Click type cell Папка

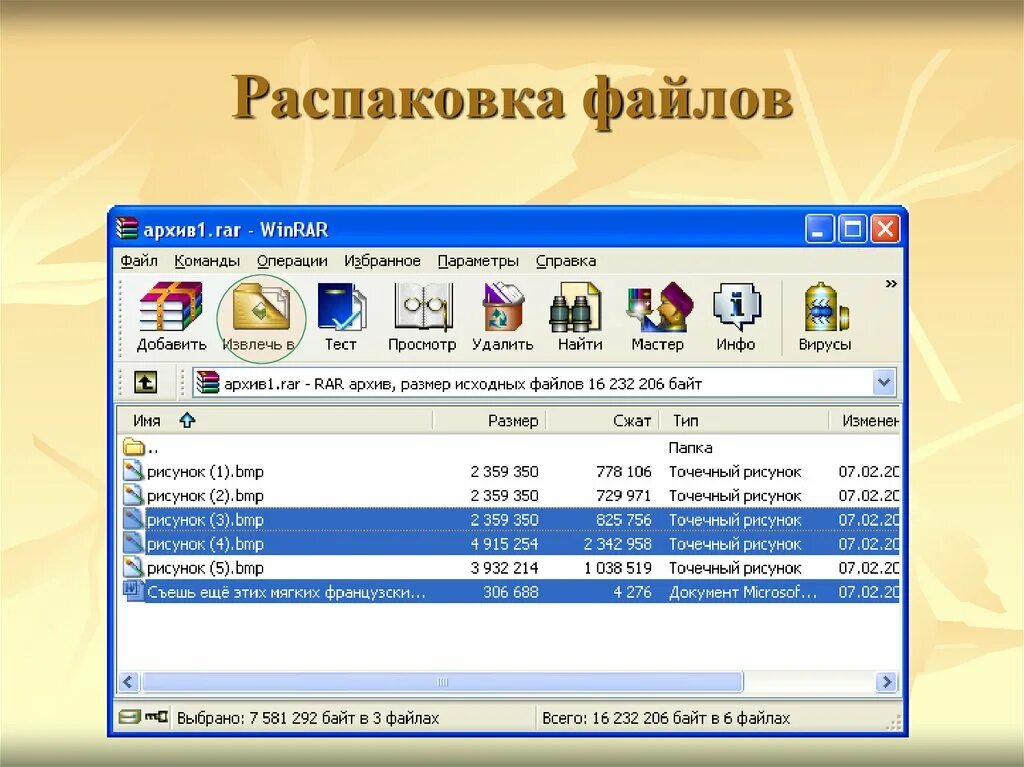click(x=690, y=448)
